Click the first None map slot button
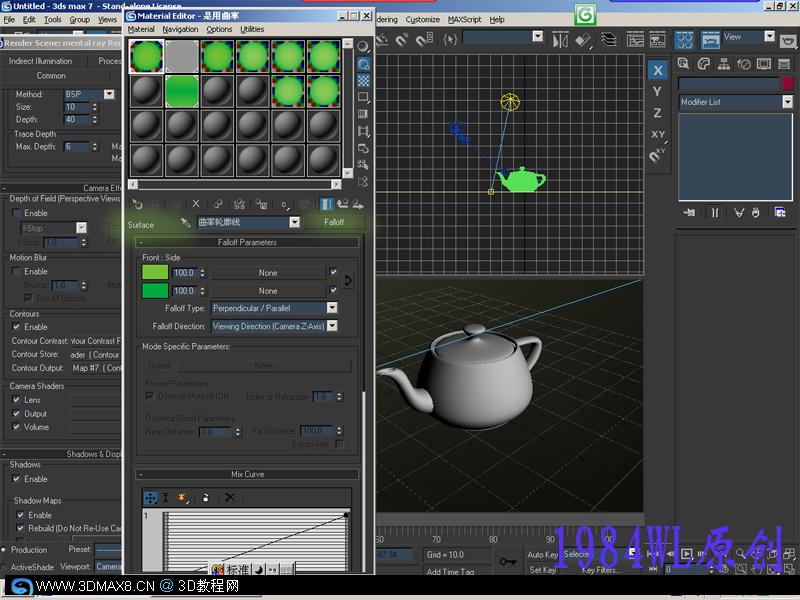 point(268,272)
